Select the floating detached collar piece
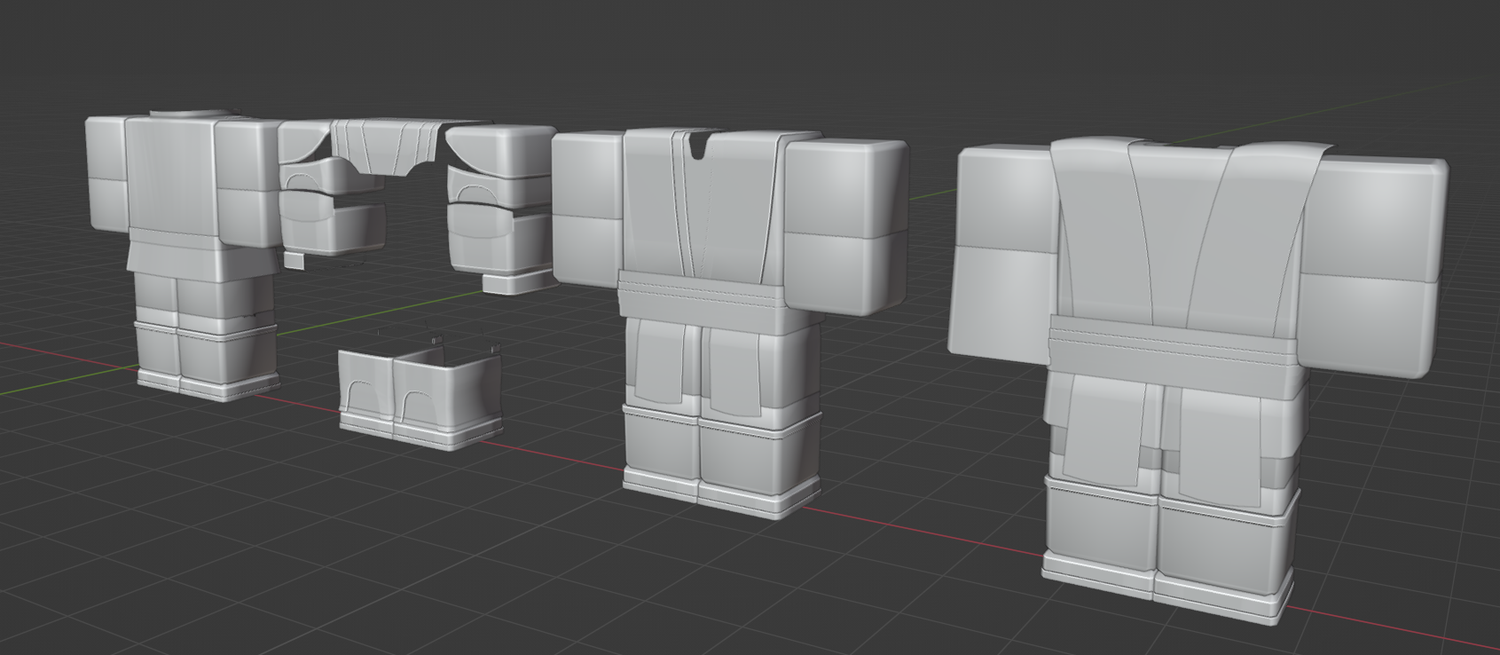This screenshot has width=1500, height=655. [385, 145]
